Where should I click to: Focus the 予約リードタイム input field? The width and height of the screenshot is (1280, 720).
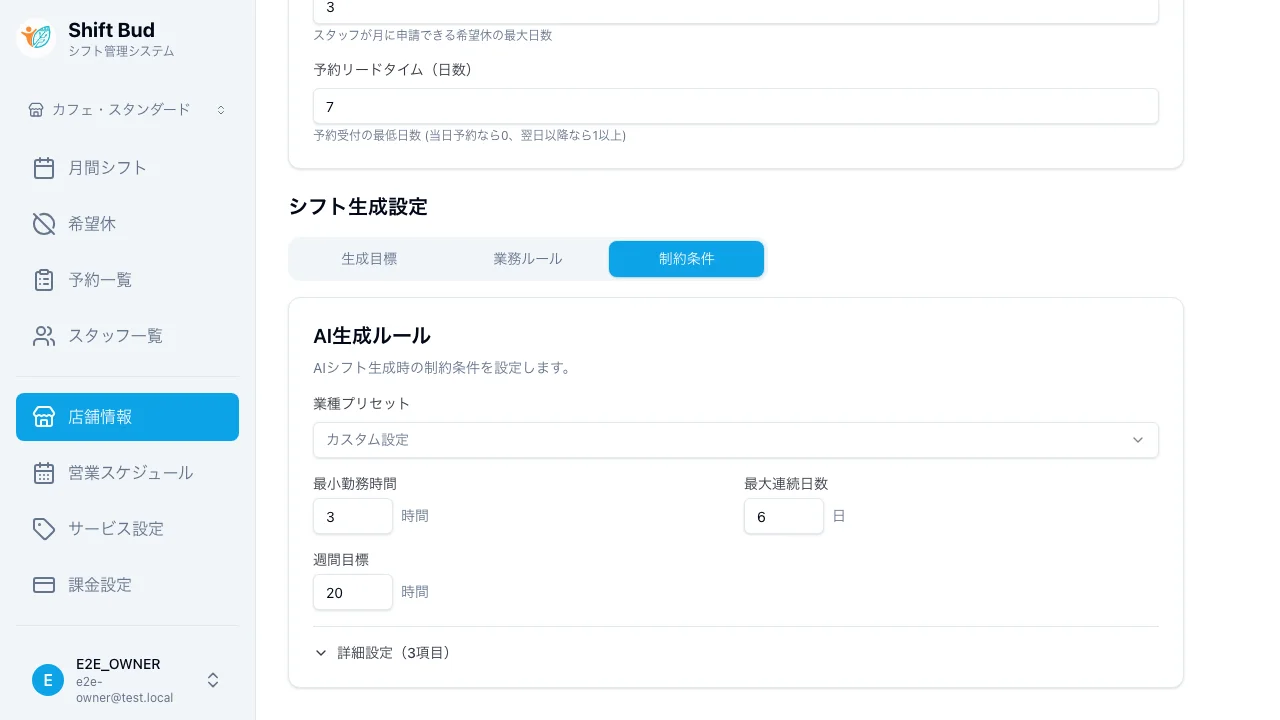pyautogui.click(x=736, y=106)
